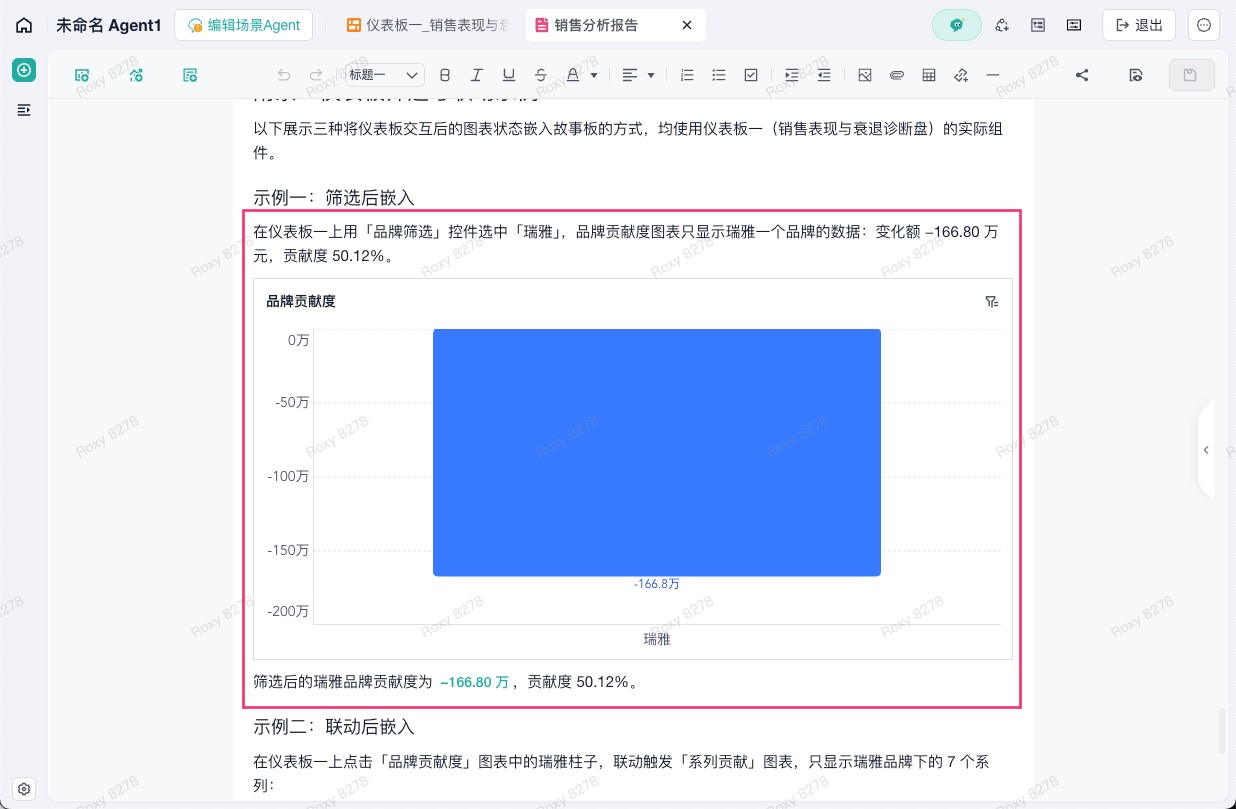Image resolution: width=1236 pixels, height=809 pixels.
Task: Click the vertical scrollbar thumb
Action: [1220, 732]
